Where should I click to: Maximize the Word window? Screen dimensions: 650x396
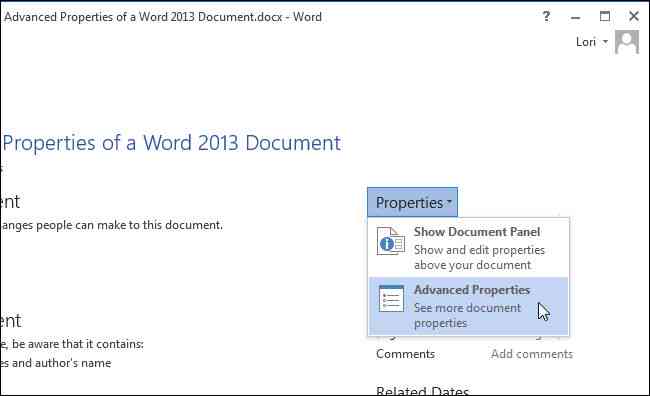pos(605,17)
